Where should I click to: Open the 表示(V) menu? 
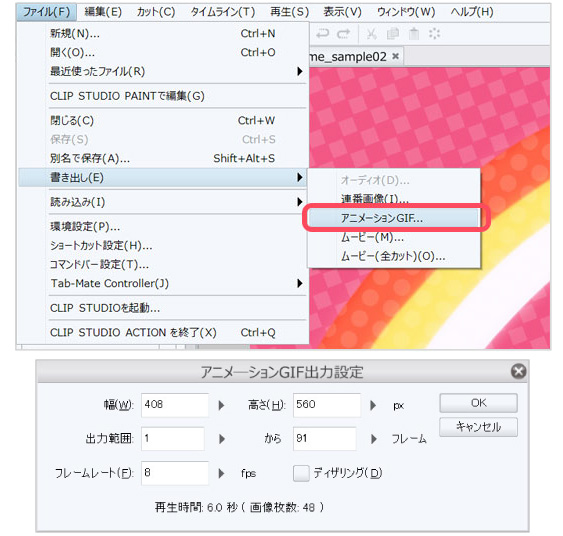tap(342, 12)
